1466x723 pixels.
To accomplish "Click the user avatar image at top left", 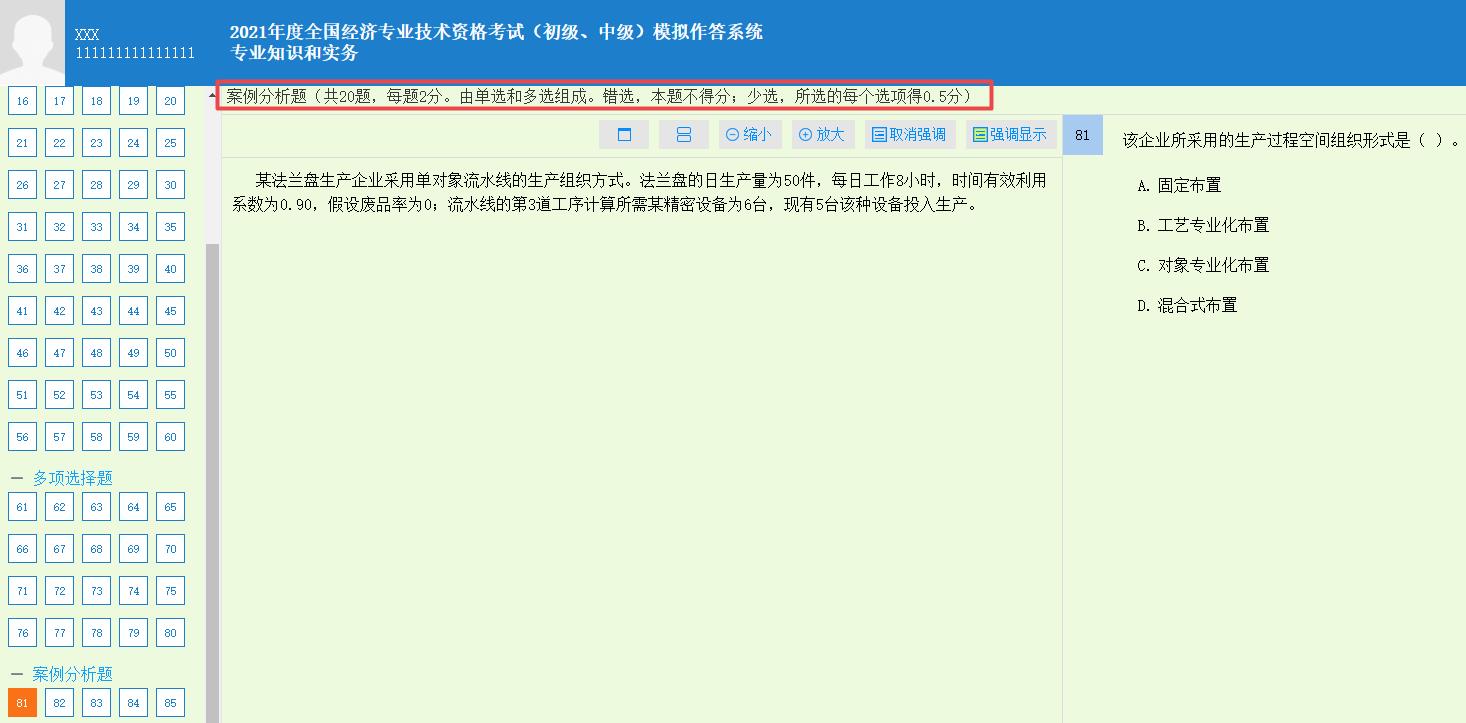I will click(31, 40).
